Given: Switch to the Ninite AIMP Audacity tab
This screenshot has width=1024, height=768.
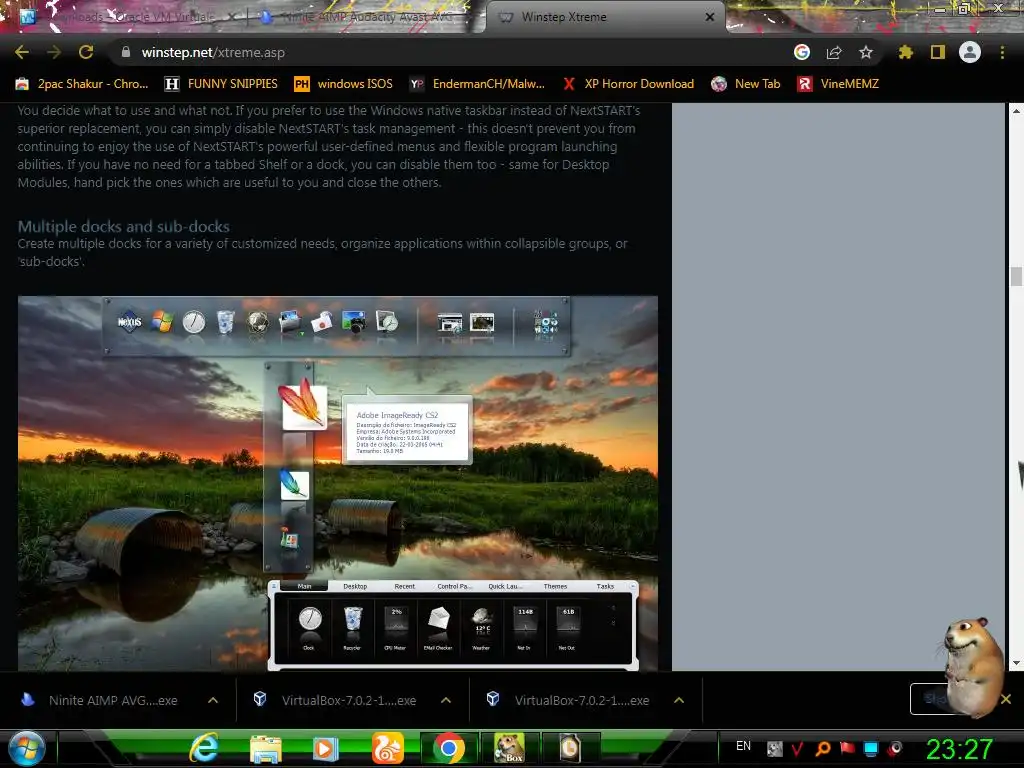Looking at the screenshot, I should (x=362, y=17).
